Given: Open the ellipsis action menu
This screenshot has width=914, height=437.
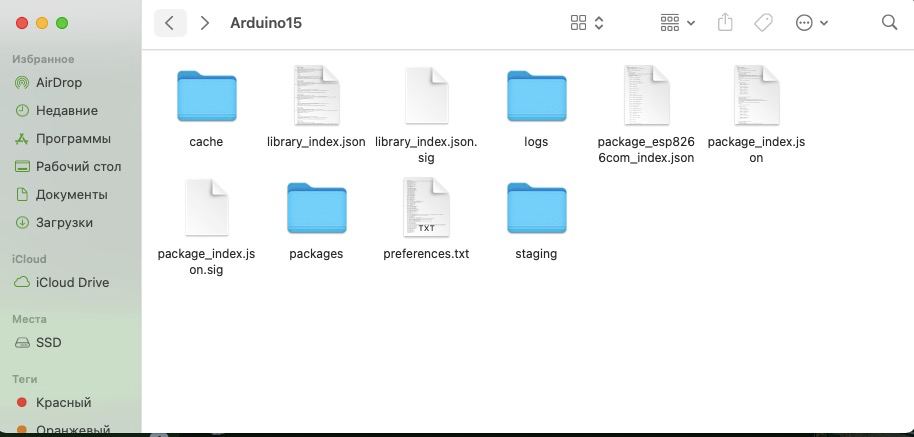Looking at the screenshot, I should [811, 23].
